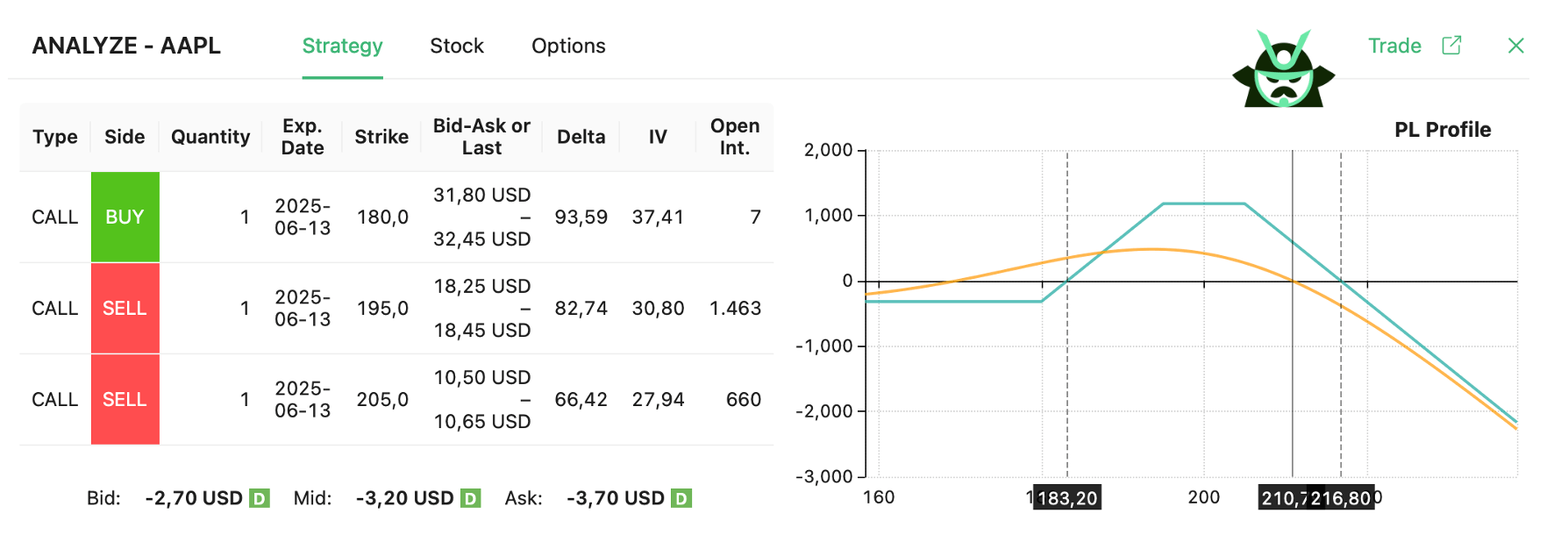Click the green D badge beside Bid
This screenshot has height=542, width=1568.
pyautogui.click(x=259, y=499)
